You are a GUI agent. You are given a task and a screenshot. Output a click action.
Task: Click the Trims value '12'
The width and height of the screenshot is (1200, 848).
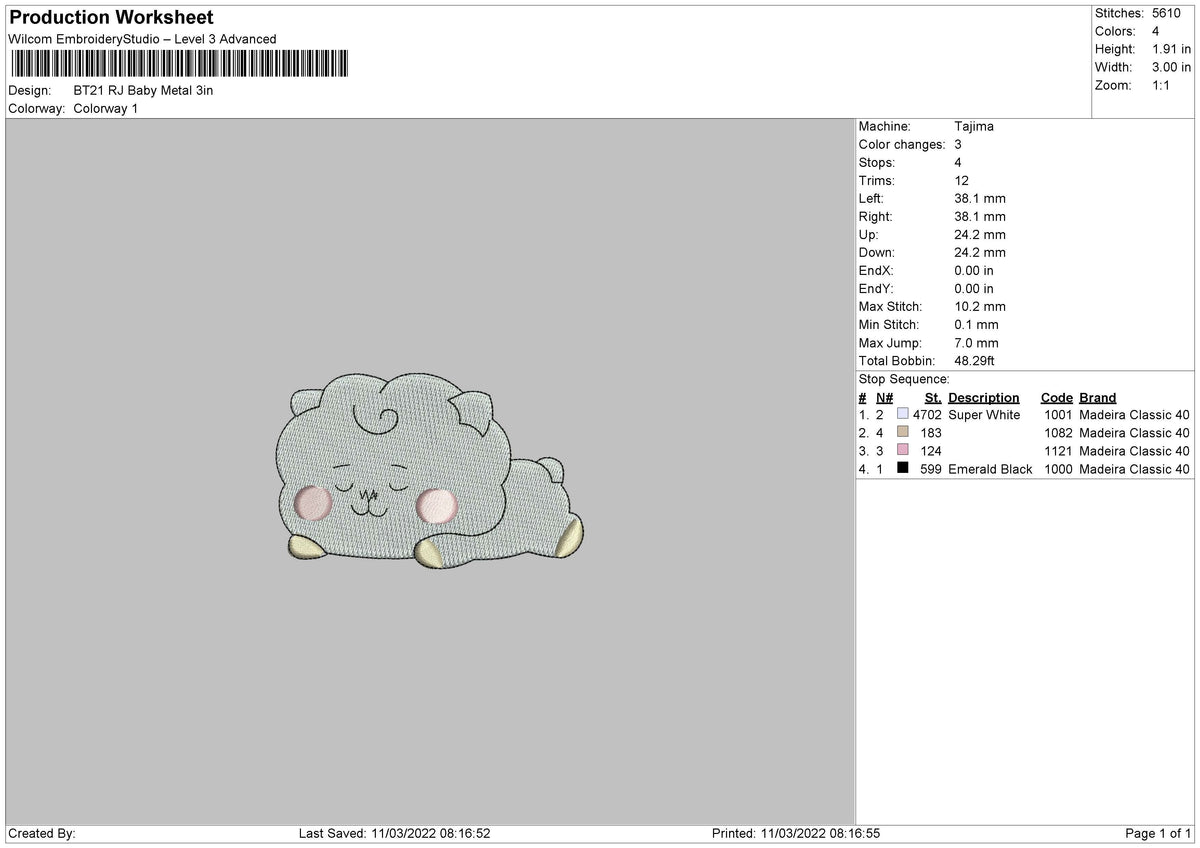pos(962,180)
